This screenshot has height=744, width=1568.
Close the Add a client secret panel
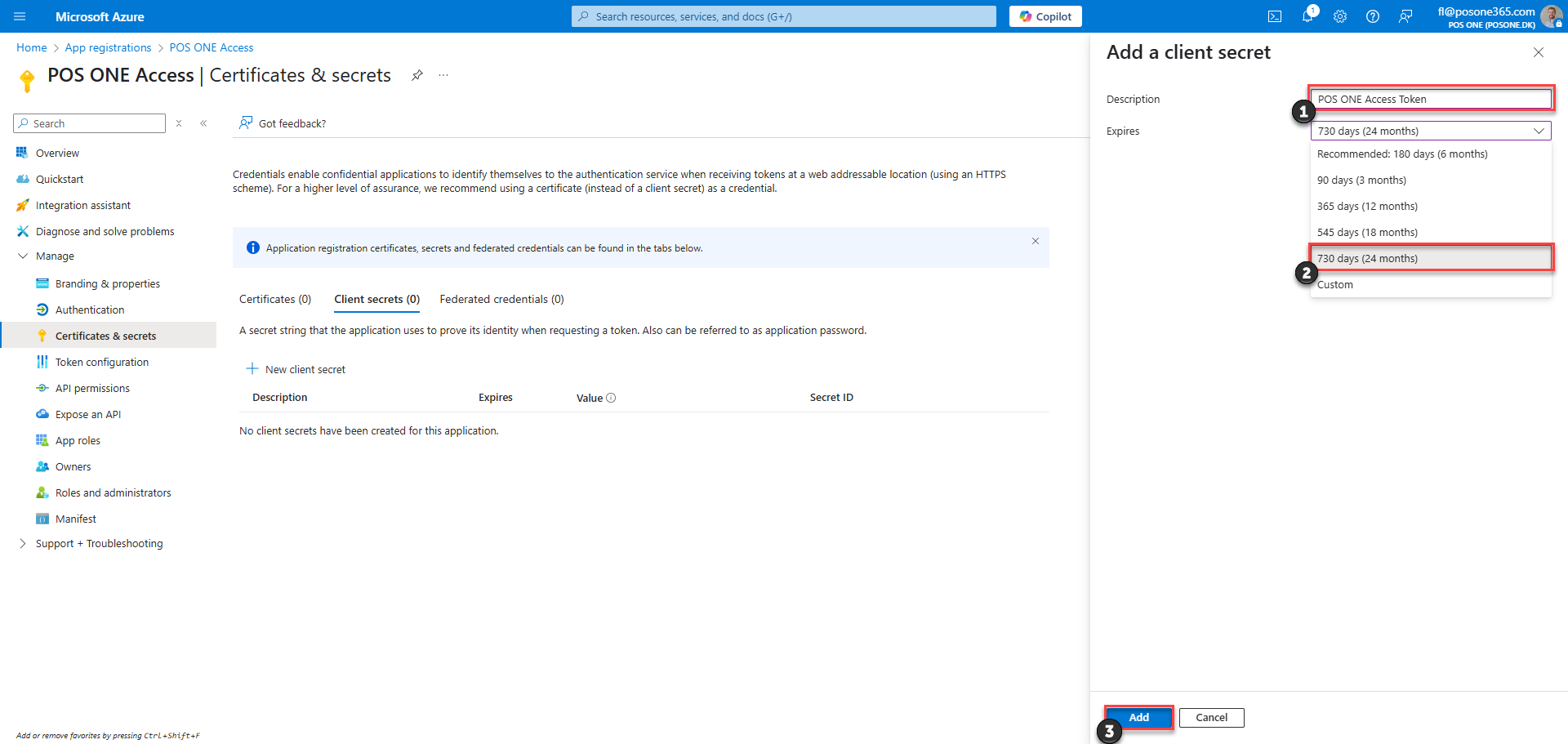click(1539, 52)
